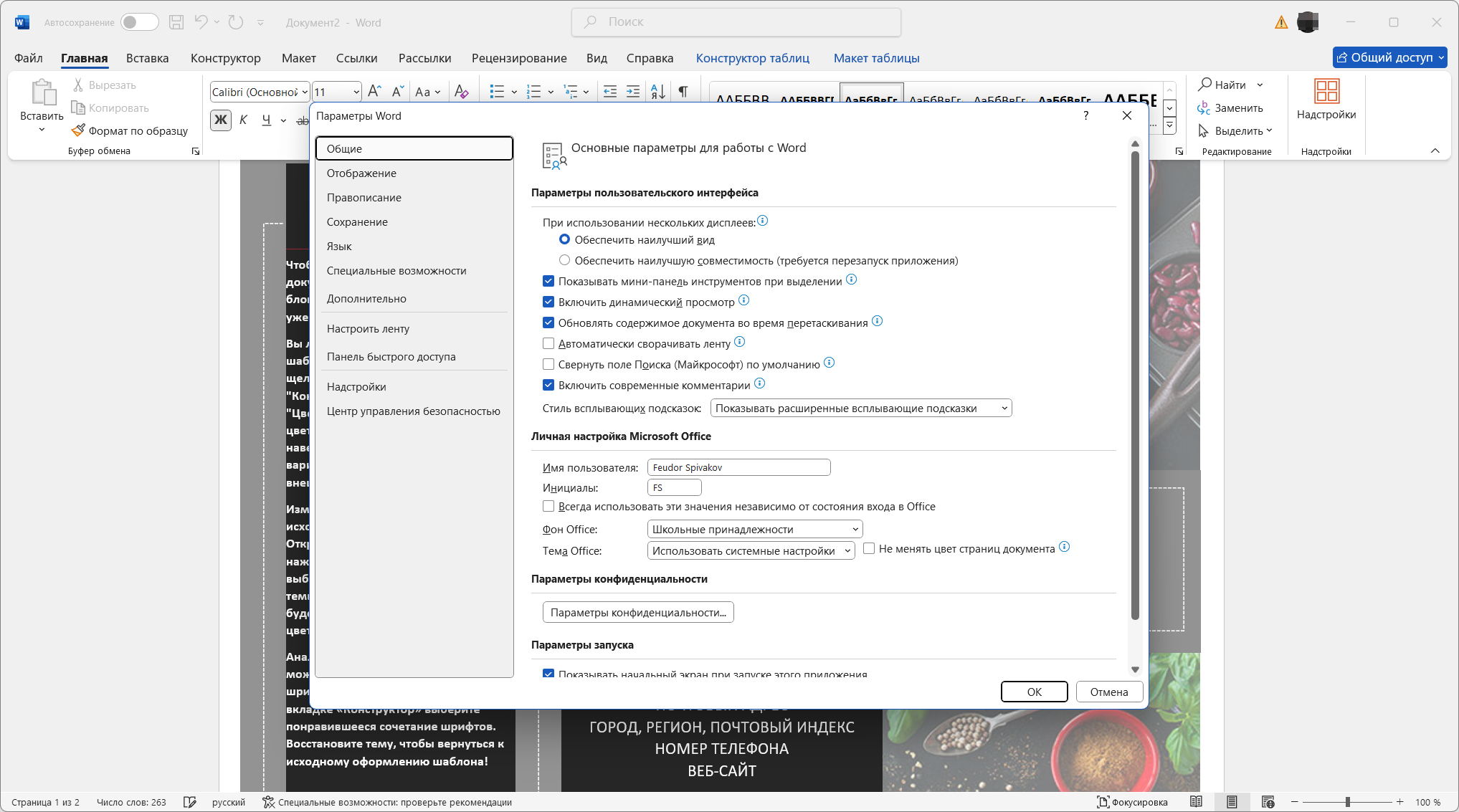The image size is (1459, 812).
Task: Click the Save icon in title bar
Action: pyautogui.click(x=176, y=22)
